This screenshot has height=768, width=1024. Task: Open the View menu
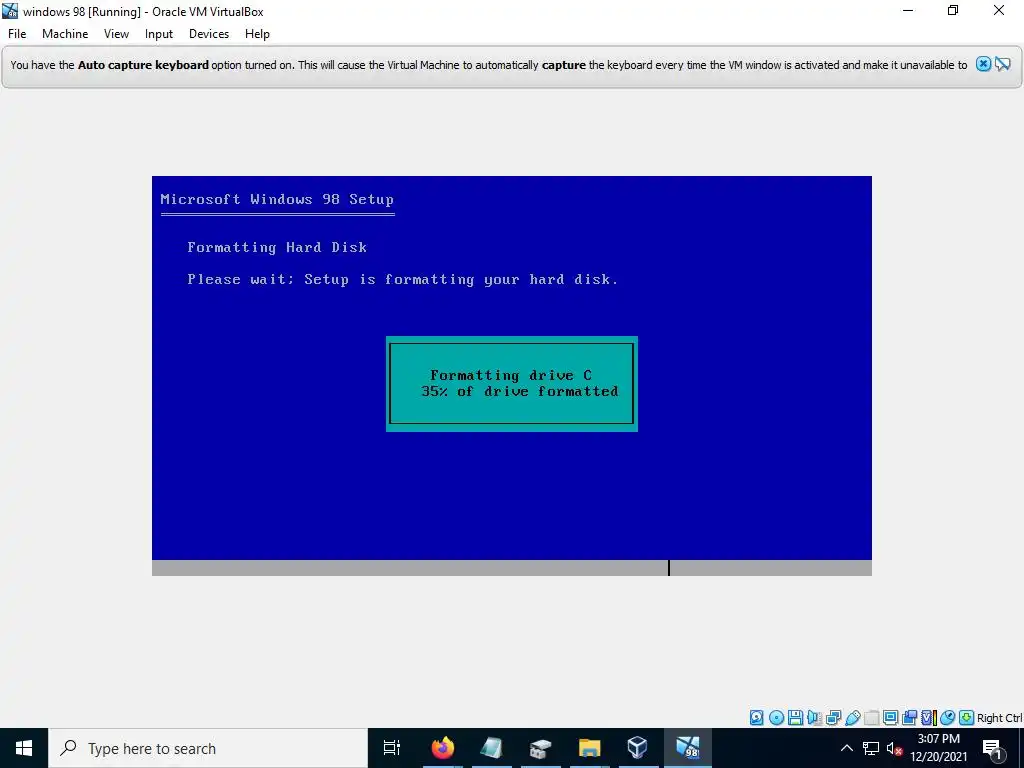(x=116, y=34)
